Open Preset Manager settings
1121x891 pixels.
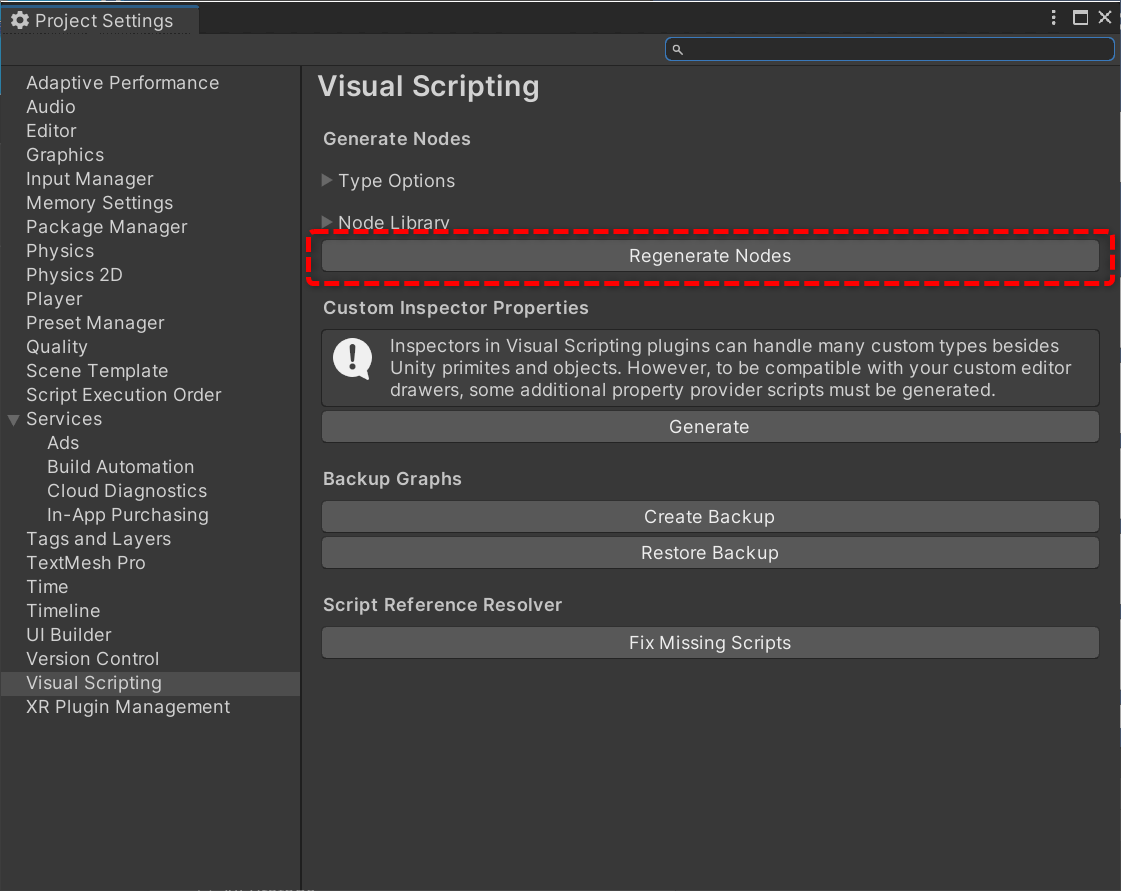(95, 323)
